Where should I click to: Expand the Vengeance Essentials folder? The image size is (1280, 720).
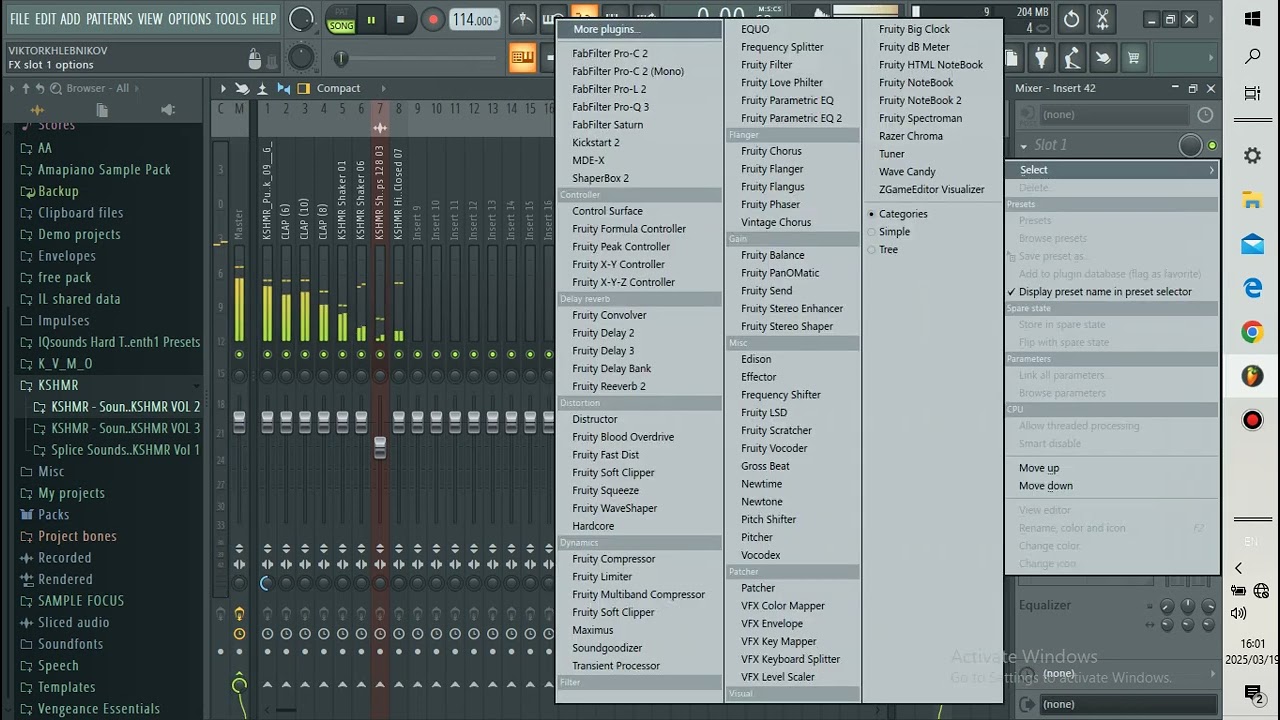98,708
